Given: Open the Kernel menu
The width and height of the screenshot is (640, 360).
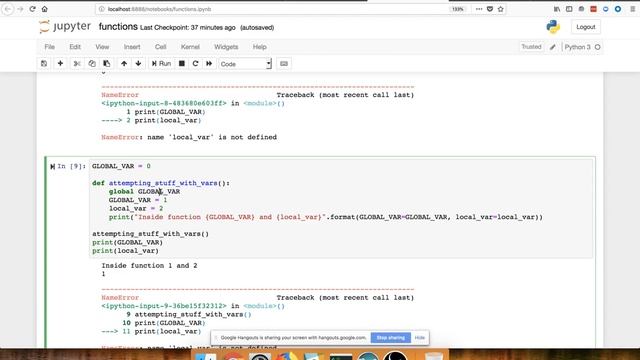Looking at the screenshot, I should coord(190,47).
